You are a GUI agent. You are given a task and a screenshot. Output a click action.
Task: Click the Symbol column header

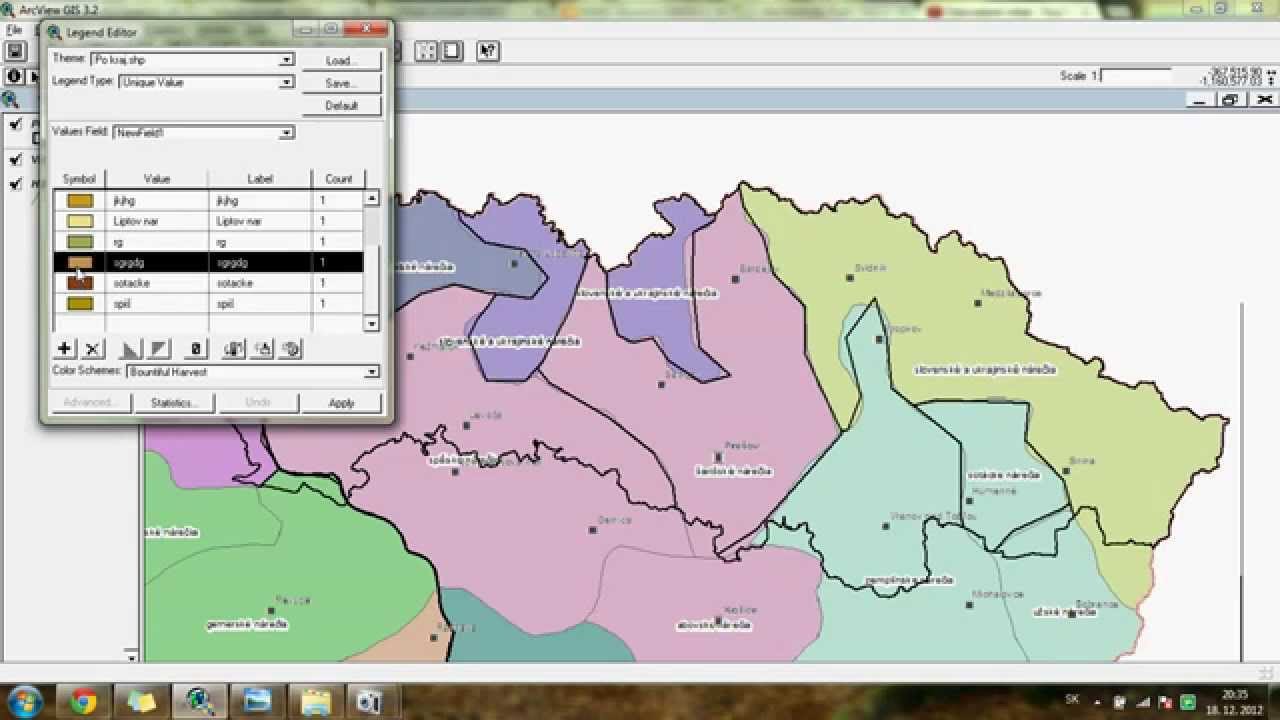tap(79, 179)
